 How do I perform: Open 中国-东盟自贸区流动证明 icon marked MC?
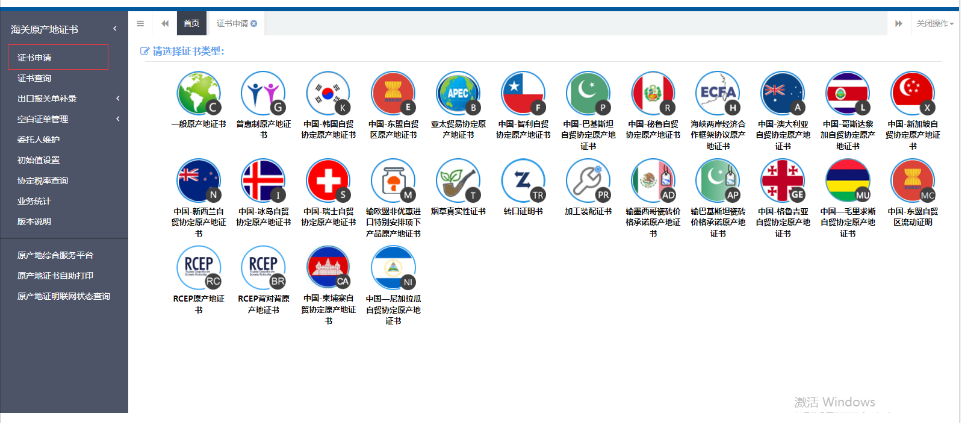click(913, 180)
